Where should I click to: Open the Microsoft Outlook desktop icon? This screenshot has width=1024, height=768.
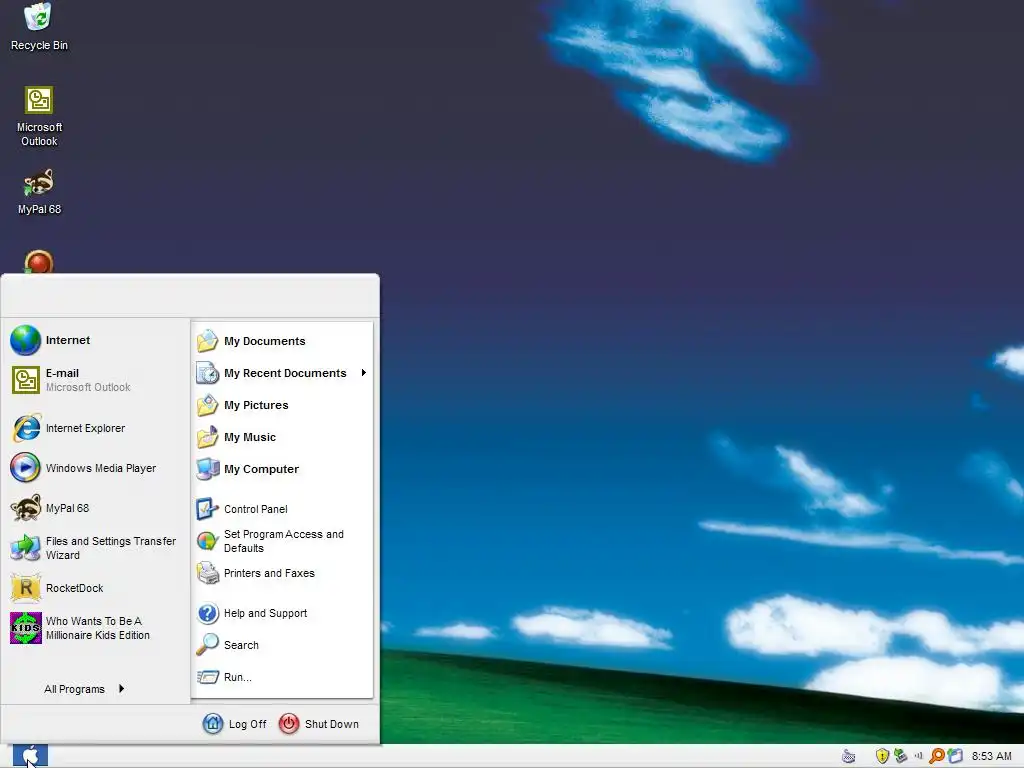(x=39, y=117)
